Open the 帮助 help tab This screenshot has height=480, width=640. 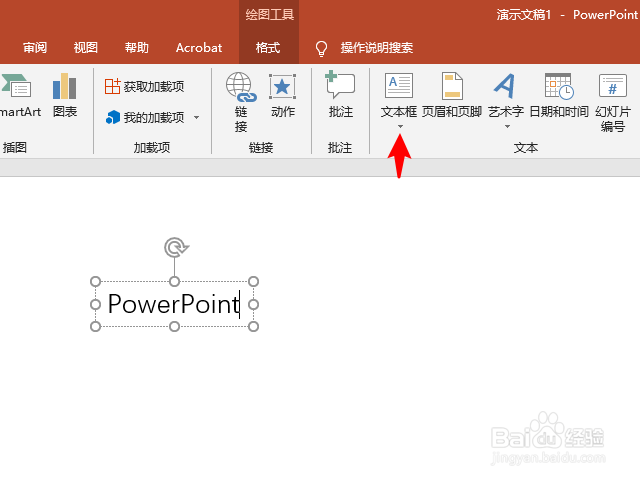coord(136,48)
